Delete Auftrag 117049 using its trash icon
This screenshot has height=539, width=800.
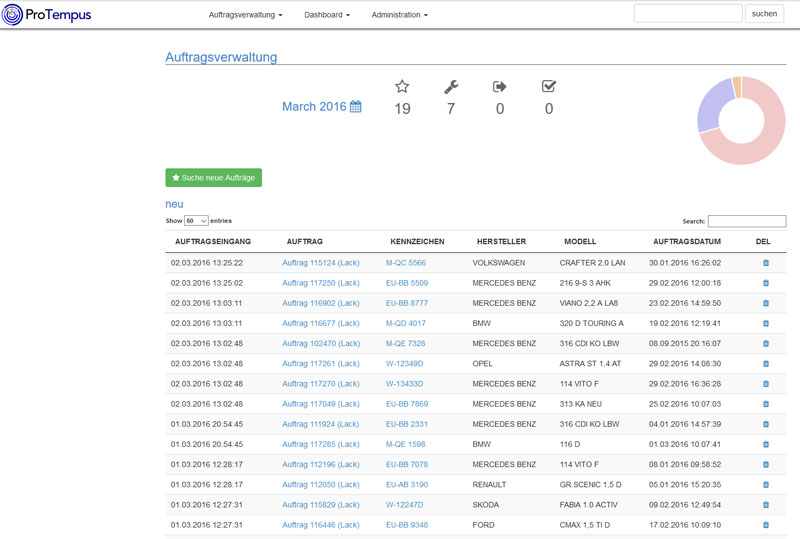point(766,404)
